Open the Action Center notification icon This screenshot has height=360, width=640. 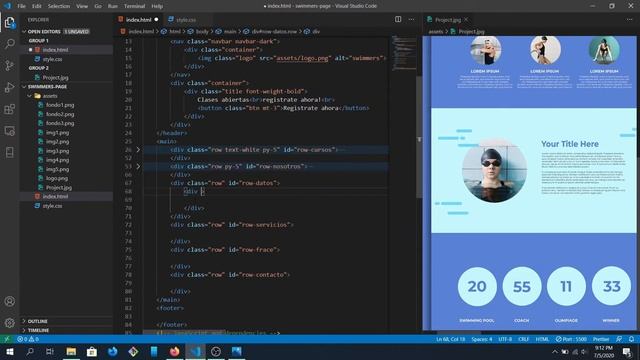pos(627,351)
